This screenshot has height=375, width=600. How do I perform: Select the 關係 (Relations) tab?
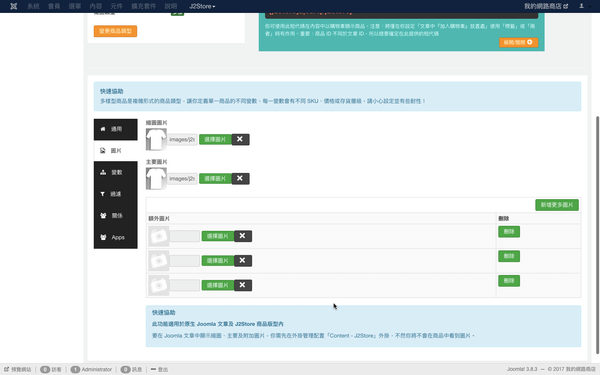116,215
